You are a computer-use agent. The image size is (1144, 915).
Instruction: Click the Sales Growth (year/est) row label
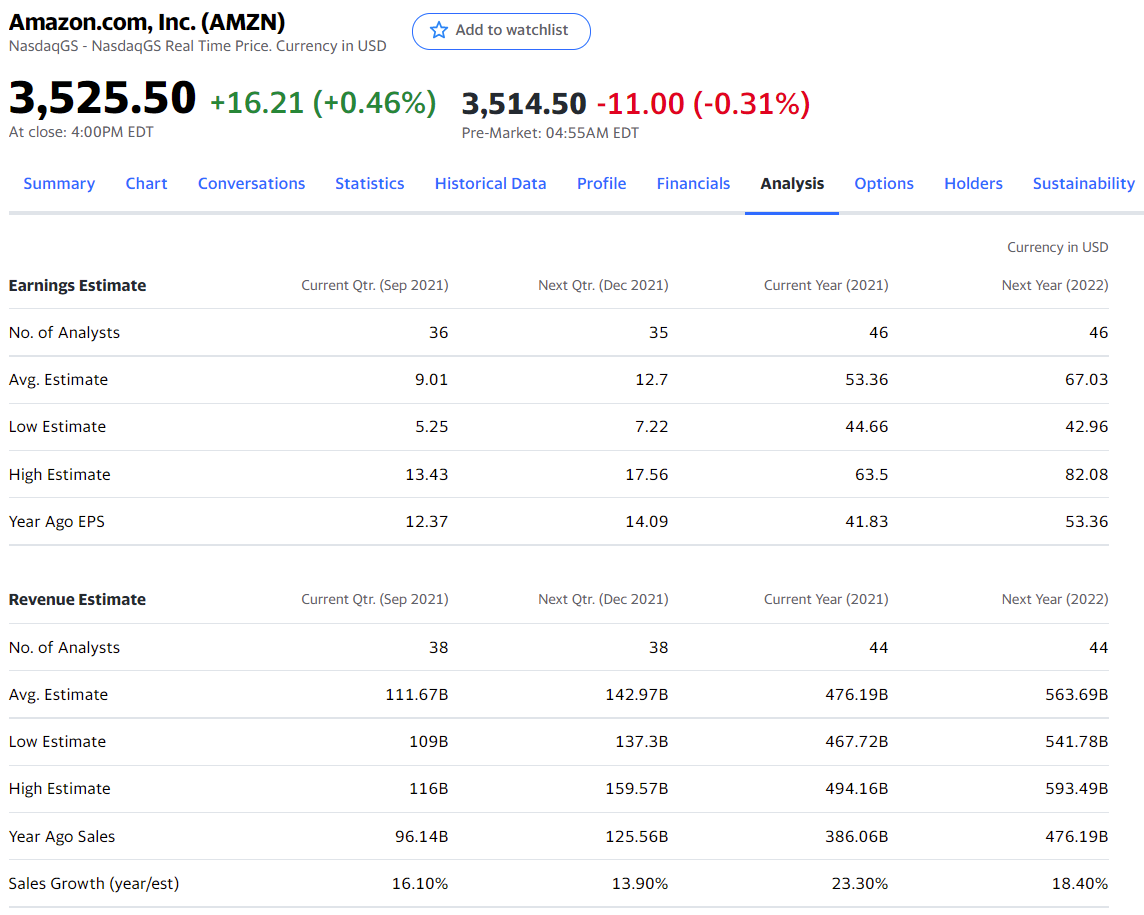tap(94, 884)
